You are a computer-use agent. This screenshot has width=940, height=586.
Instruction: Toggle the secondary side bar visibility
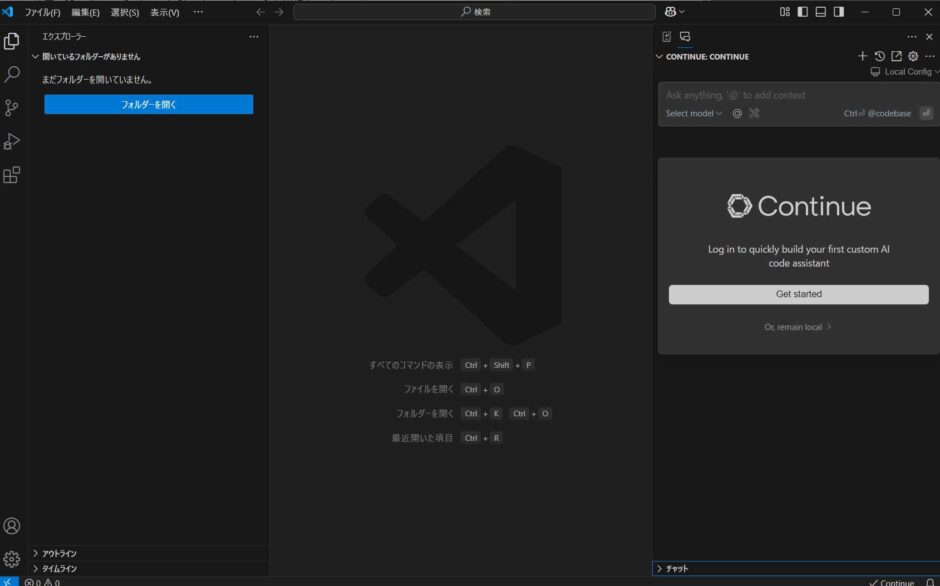pos(837,11)
